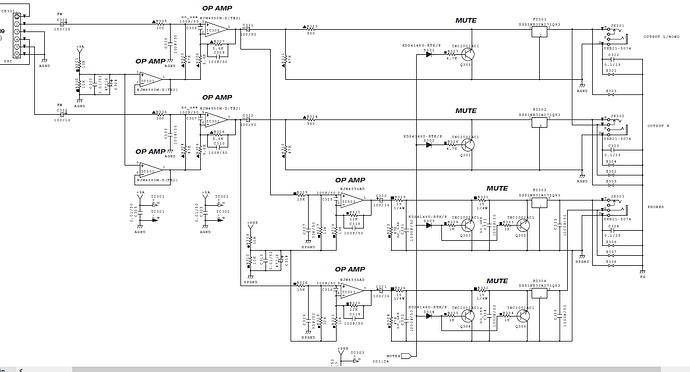Click the PG ground symbol

click(x=642, y=271)
